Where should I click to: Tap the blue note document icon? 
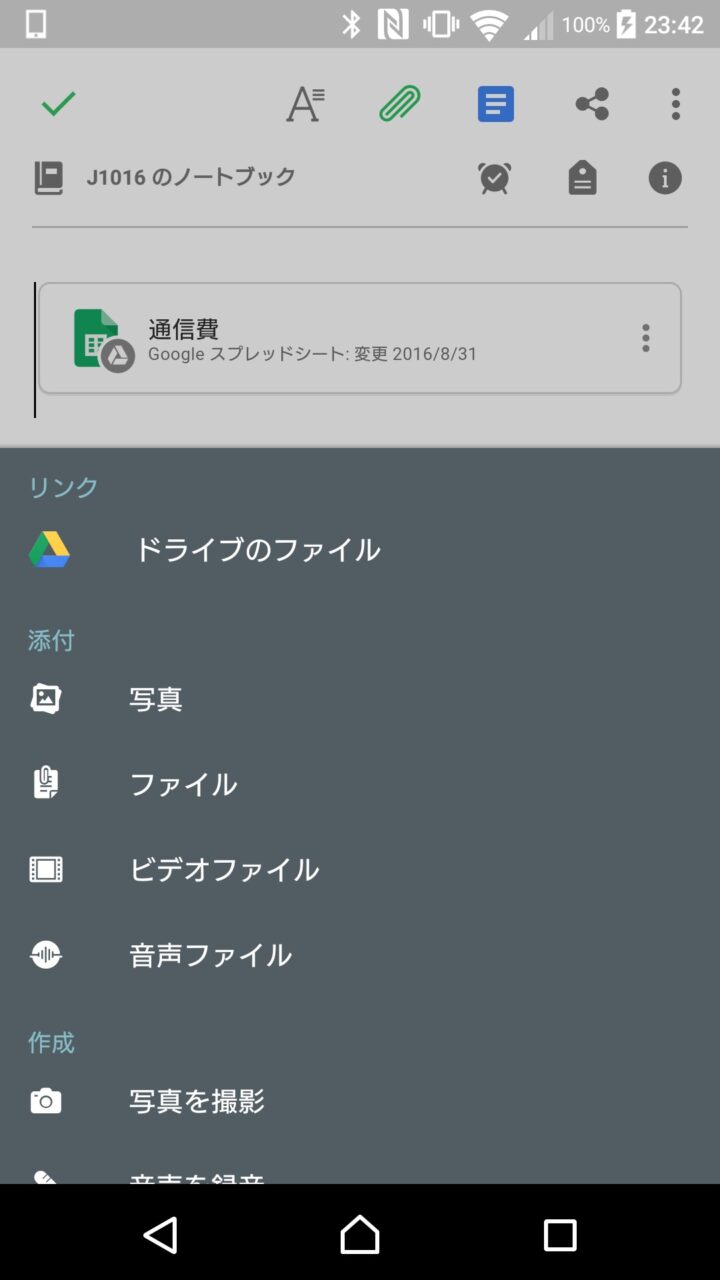496,104
